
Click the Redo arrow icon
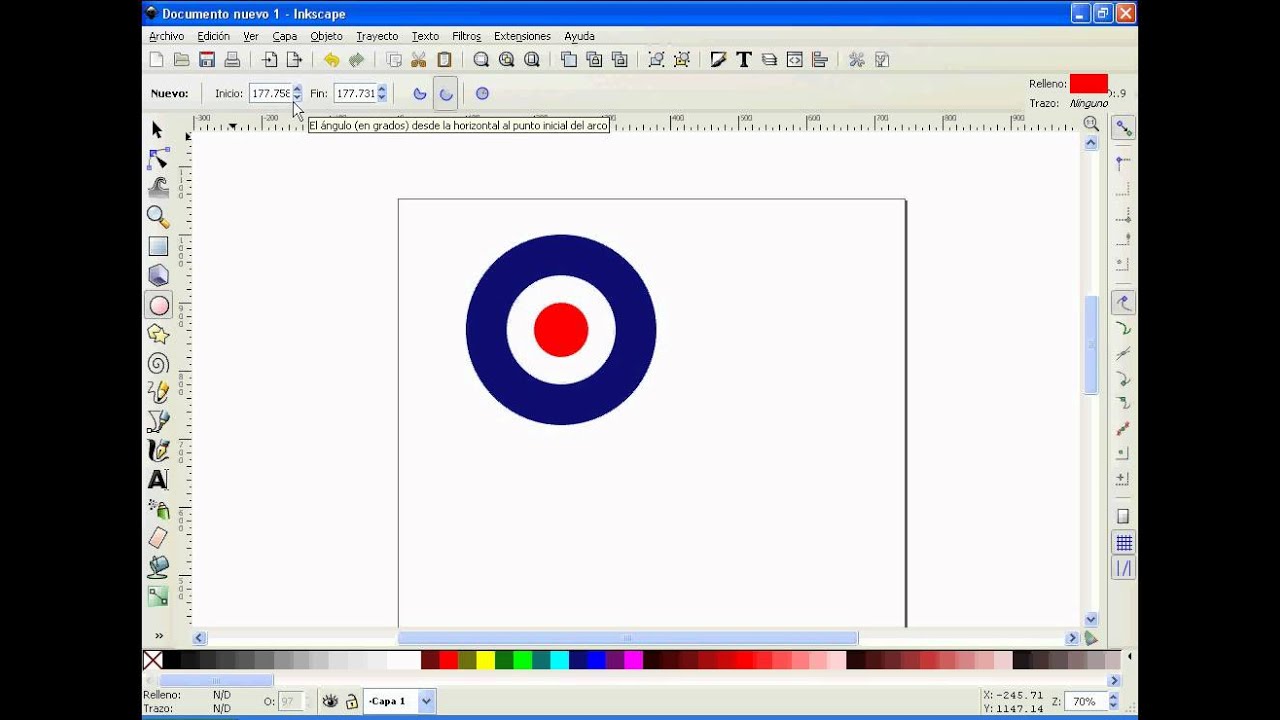click(x=356, y=60)
